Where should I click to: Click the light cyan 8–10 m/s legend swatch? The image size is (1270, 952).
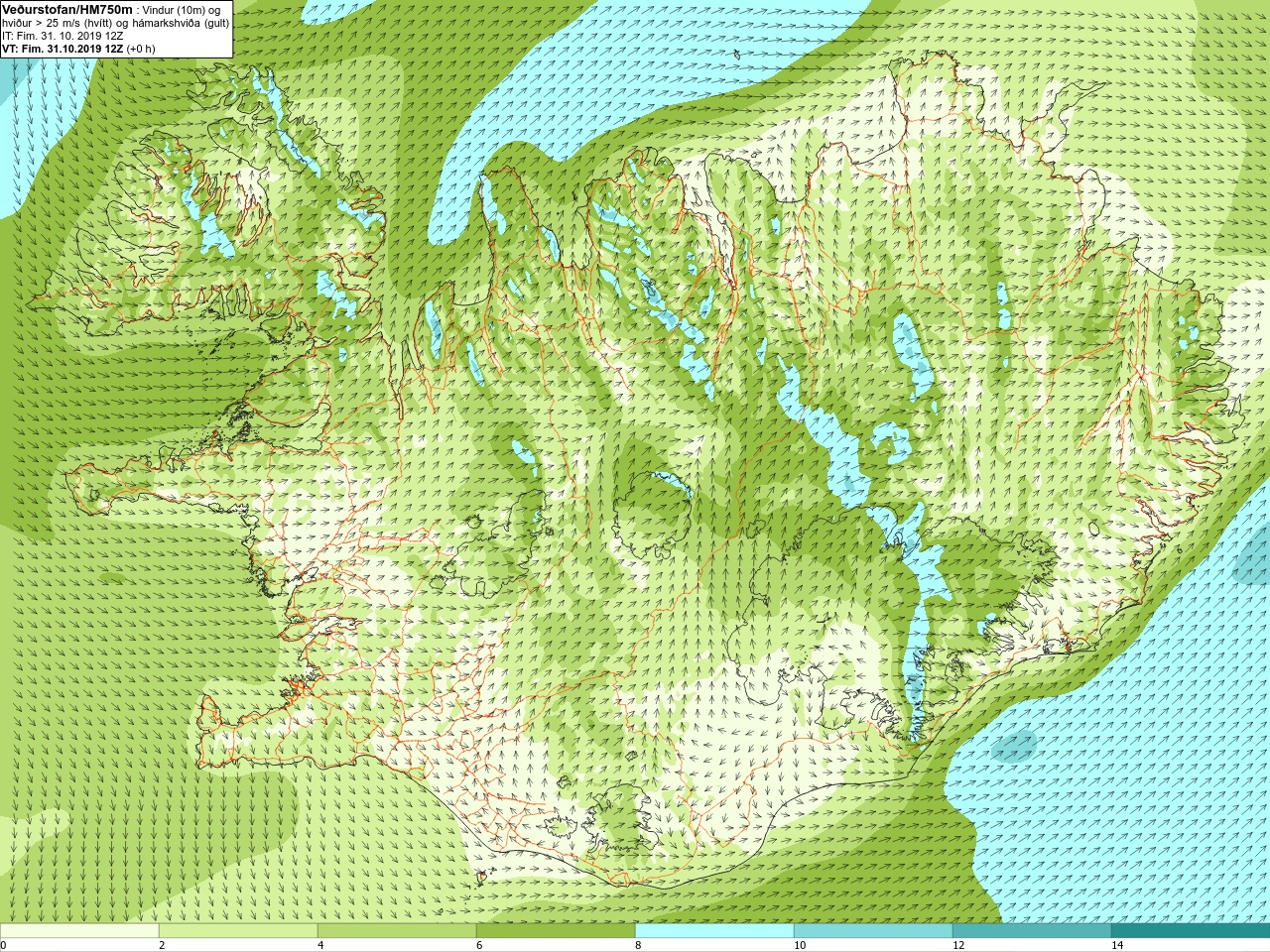tap(714, 931)
